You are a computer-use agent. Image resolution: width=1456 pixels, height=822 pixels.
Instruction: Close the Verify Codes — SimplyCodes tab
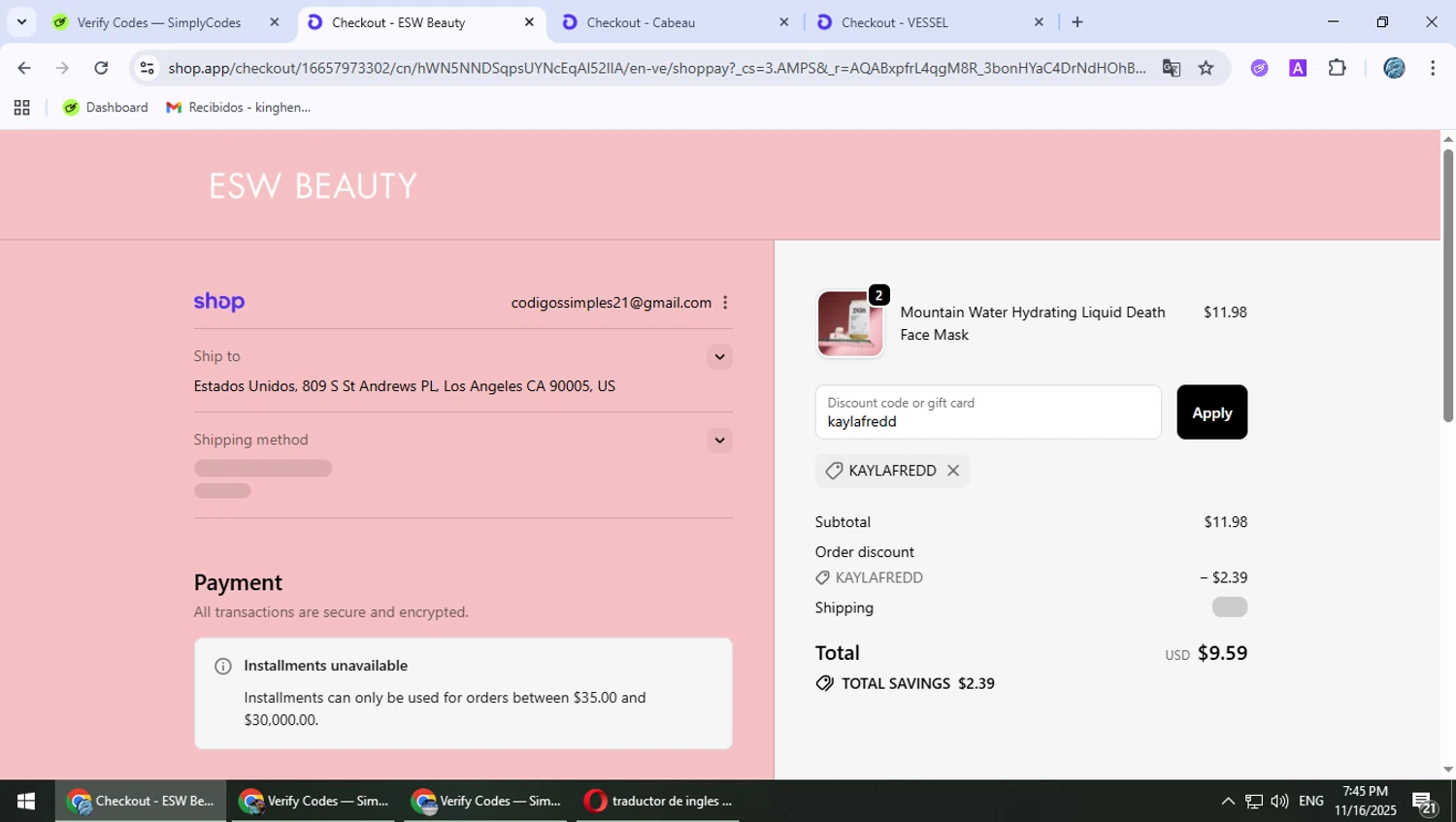[x=275, y=22]
